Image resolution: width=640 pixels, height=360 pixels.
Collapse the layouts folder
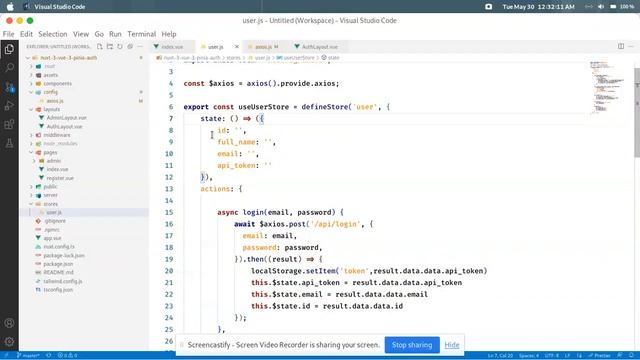coord(31,109)
